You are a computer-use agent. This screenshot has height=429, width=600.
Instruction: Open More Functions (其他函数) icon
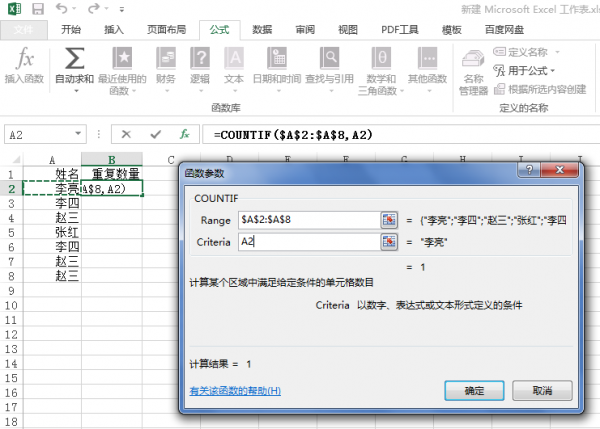tap(427, 58)
